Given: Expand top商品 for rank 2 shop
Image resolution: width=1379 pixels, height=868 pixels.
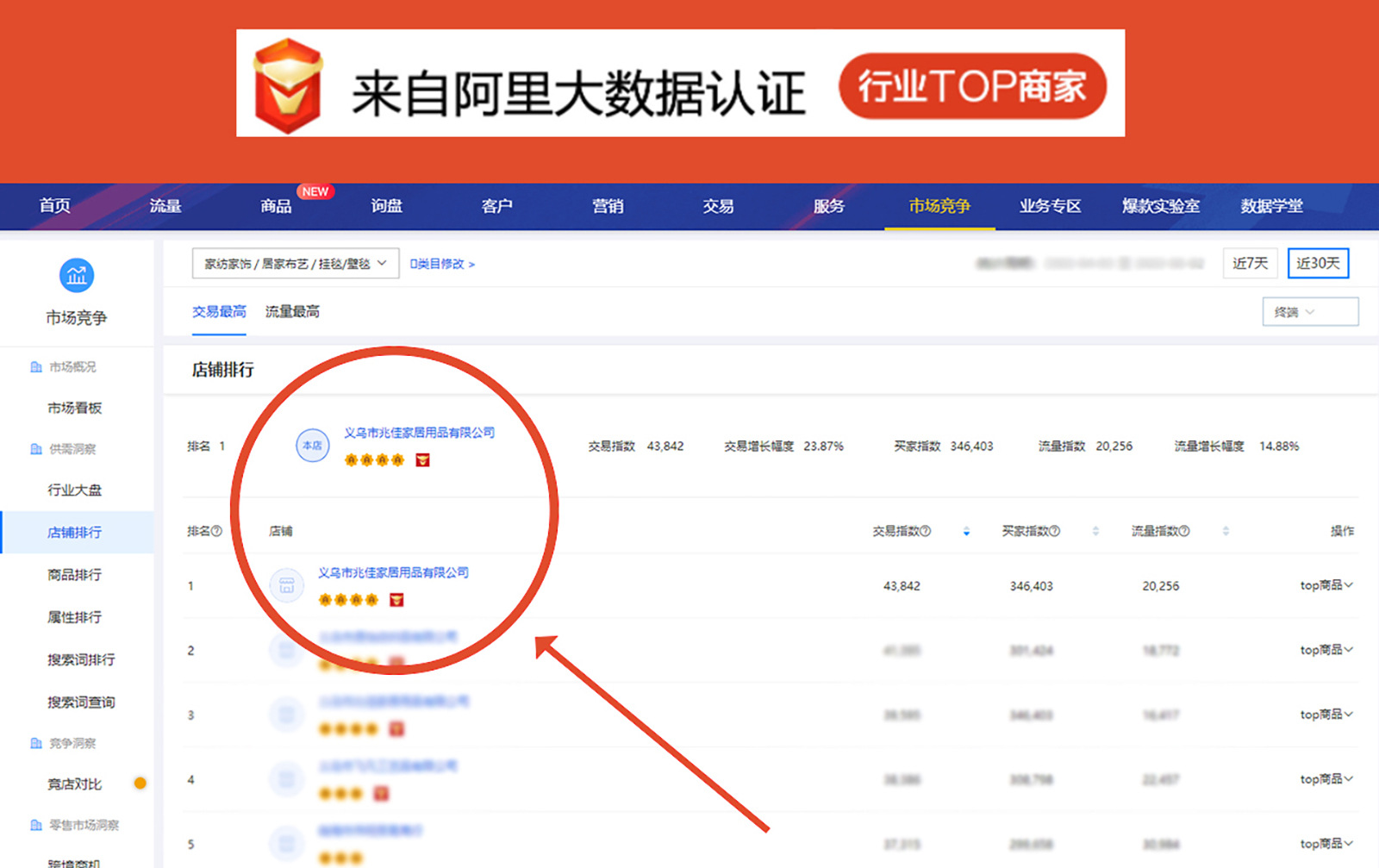Looking at the screenshot, I should tap(1326, 650).
